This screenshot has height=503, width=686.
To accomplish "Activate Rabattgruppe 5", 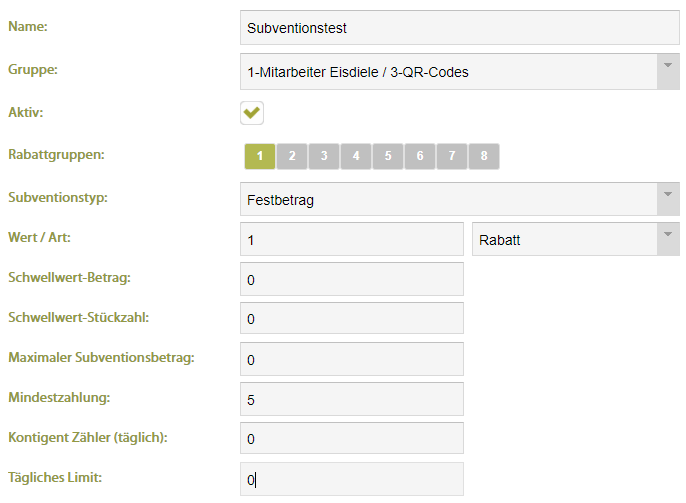I will [388, 156].
